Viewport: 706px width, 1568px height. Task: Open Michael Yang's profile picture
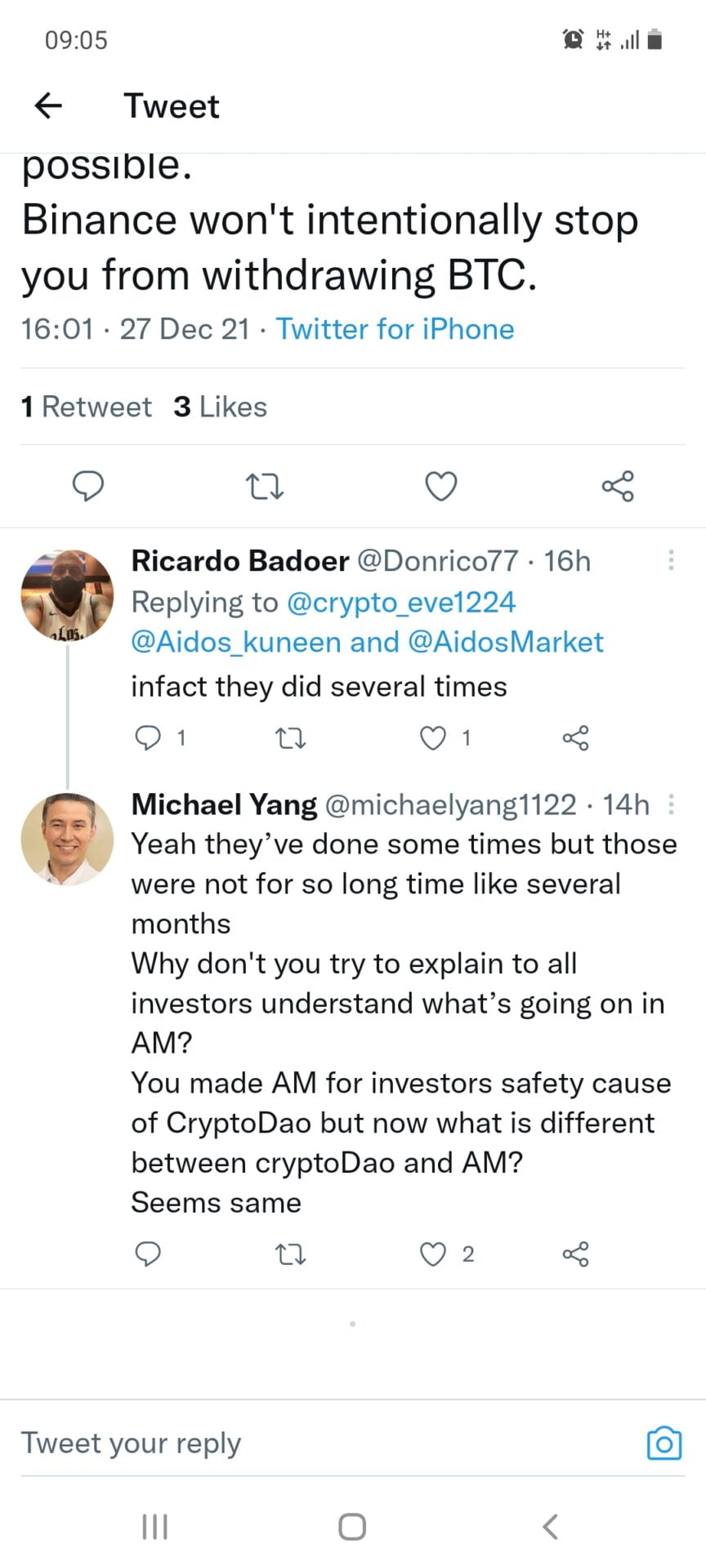click(67, 839)
